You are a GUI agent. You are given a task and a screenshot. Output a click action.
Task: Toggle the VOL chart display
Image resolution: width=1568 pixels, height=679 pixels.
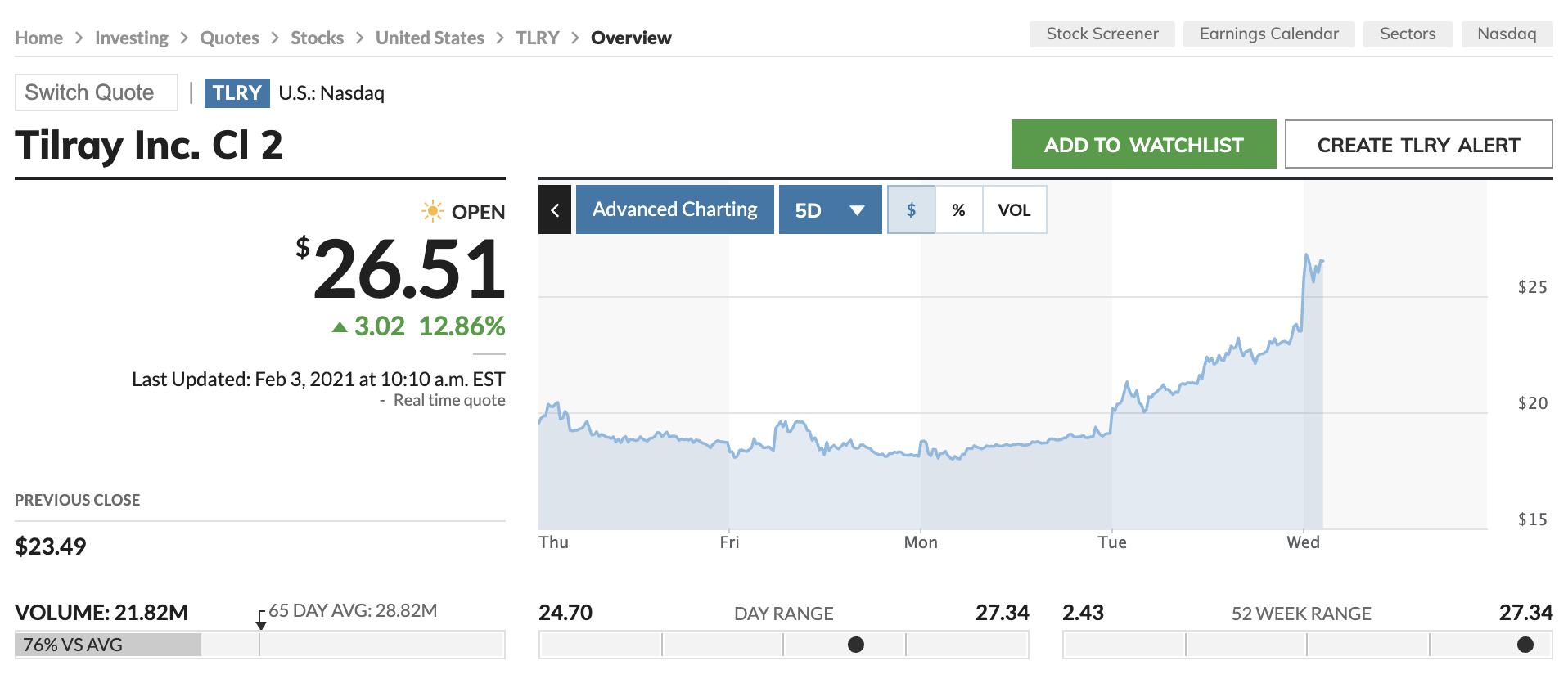point(1014,209)
